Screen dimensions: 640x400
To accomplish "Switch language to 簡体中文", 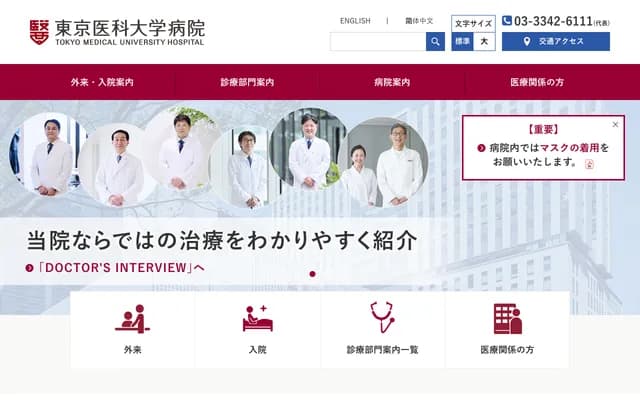I will tap(419, 21).
